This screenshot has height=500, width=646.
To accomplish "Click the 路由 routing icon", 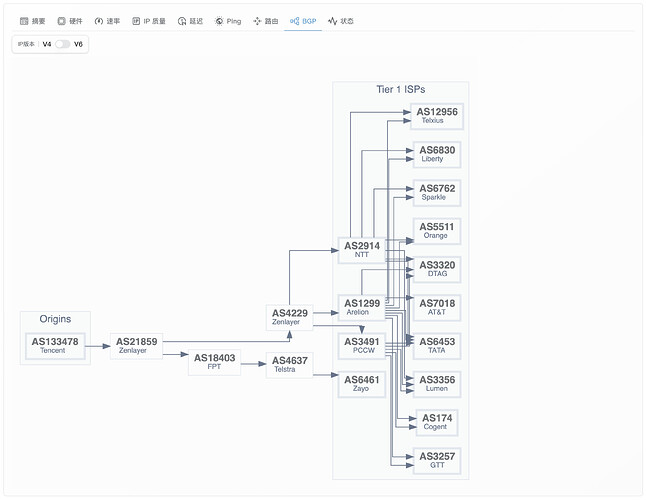I will tap(257, 21).
